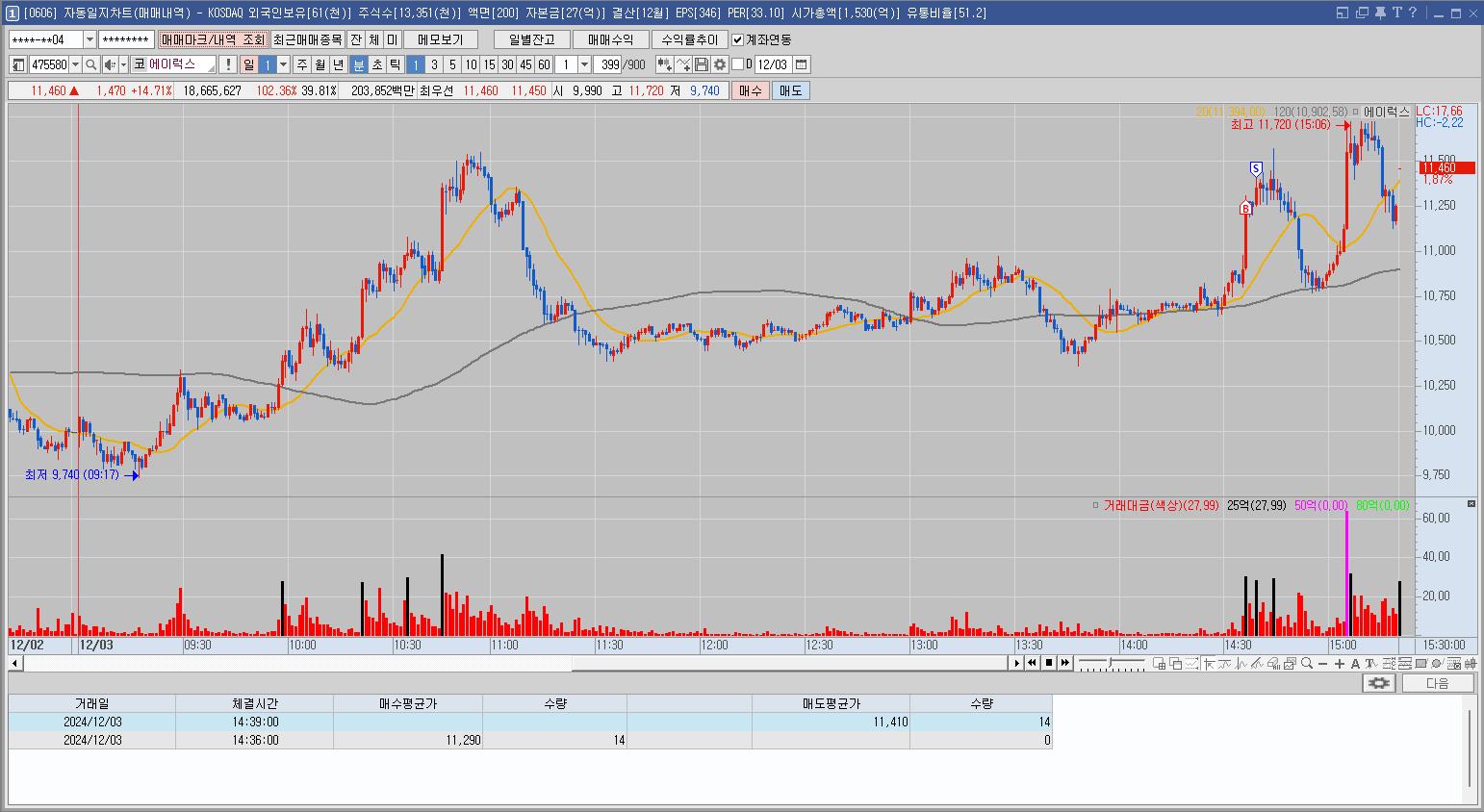The height and width of the screenshot is (812, 1484).
Task: Toggle the D date checkbox
Action: 738,64
